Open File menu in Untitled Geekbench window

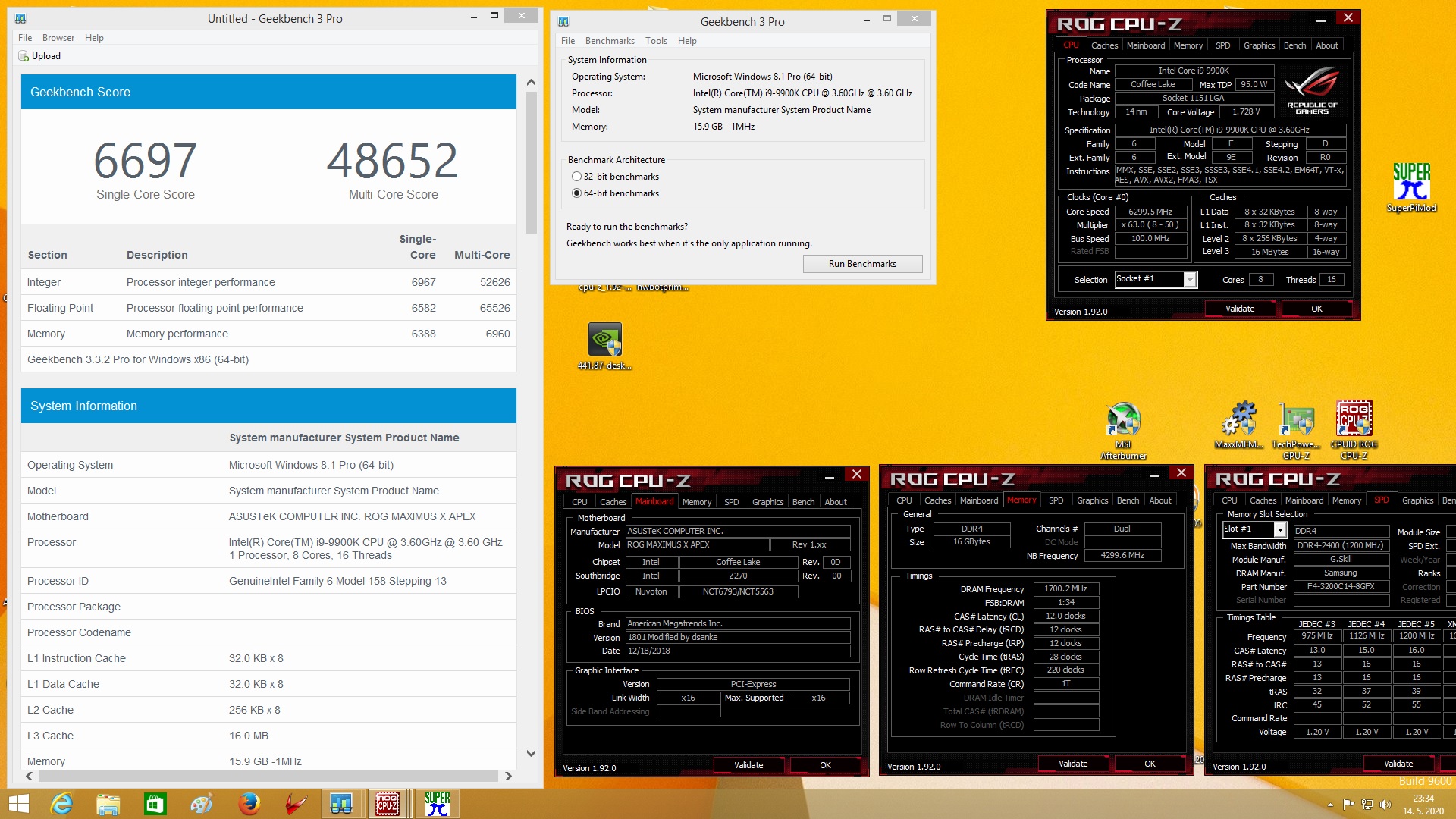[25, 38]
